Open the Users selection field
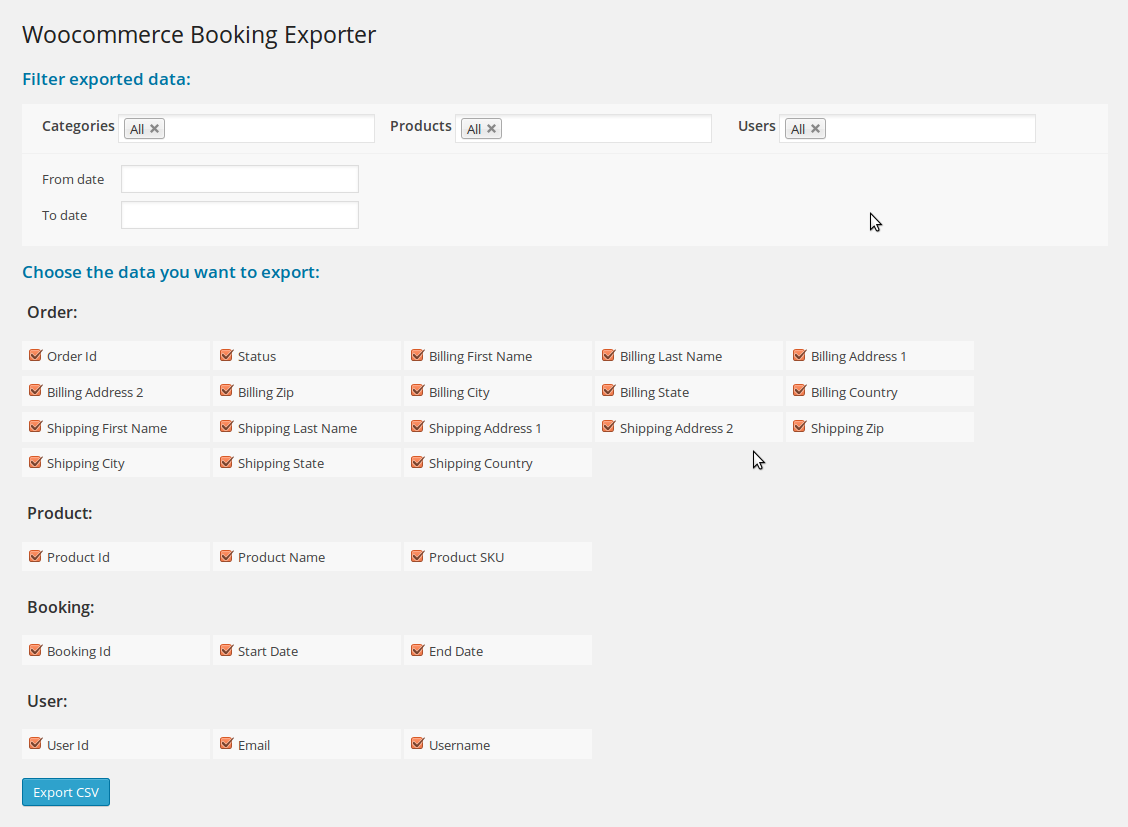This screenshot has width=1128, height=827. 929,129
